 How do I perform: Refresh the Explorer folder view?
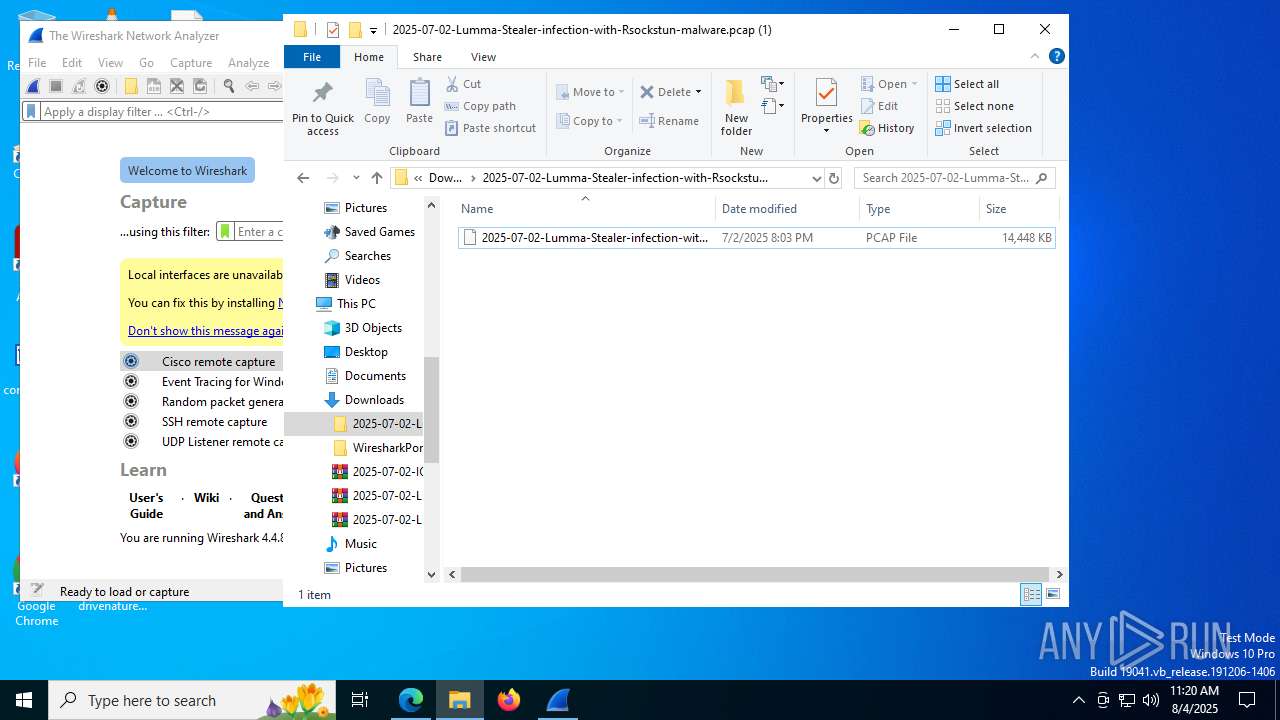tap(834, 178)
